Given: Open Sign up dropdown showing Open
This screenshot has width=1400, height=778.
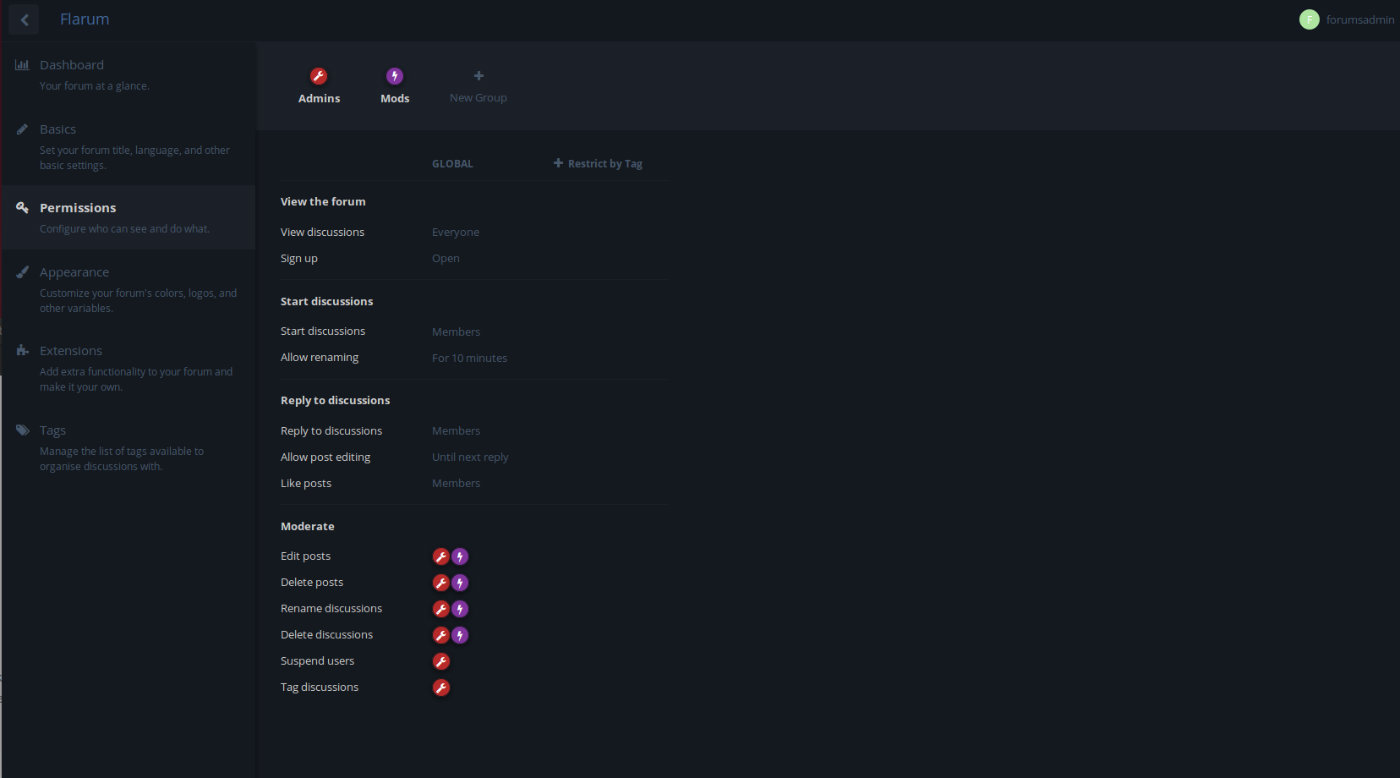Looking at the screenshot, I should (x=446, y=258).
